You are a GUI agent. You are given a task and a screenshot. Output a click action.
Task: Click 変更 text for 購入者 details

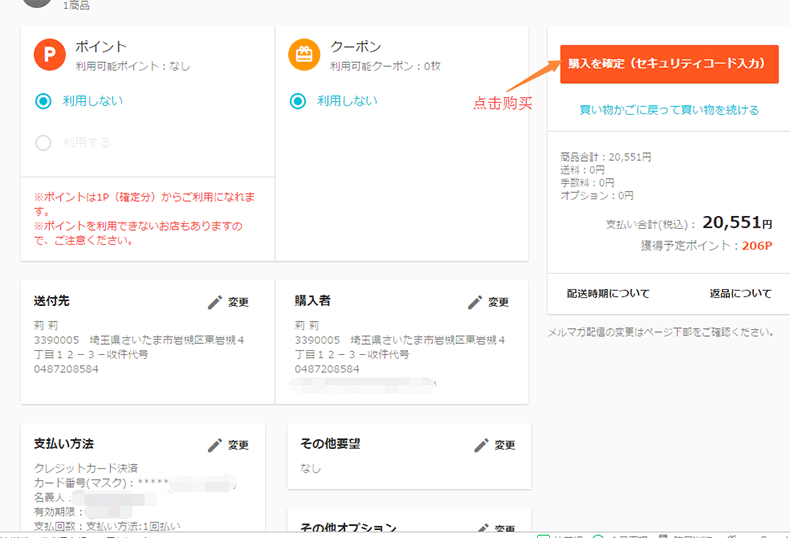[499, 302]
